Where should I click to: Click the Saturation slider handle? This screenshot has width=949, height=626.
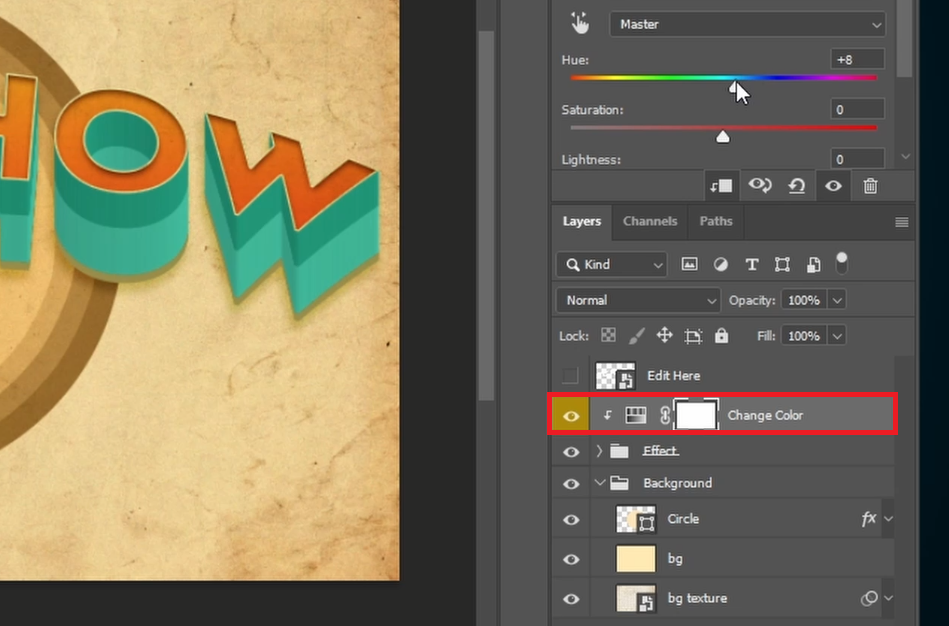[723, 136]
